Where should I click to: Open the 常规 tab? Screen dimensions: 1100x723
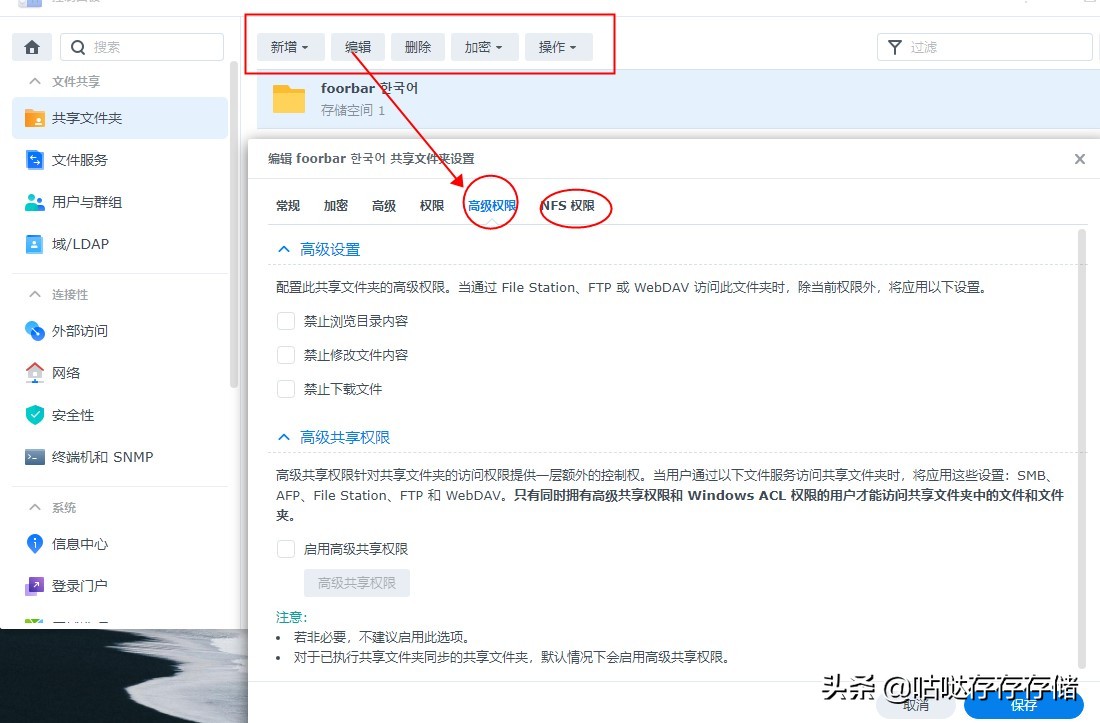[x=287, y=205]
